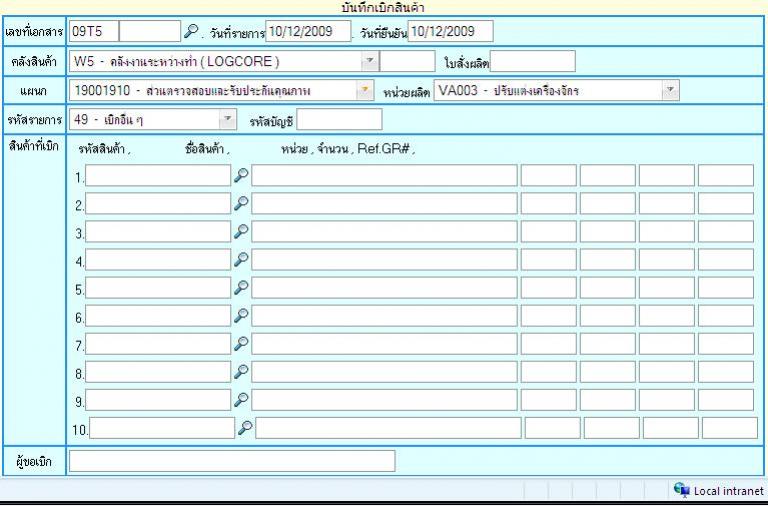
Task: Click the รหัสรายการ label
Action: tap(34, 120)
